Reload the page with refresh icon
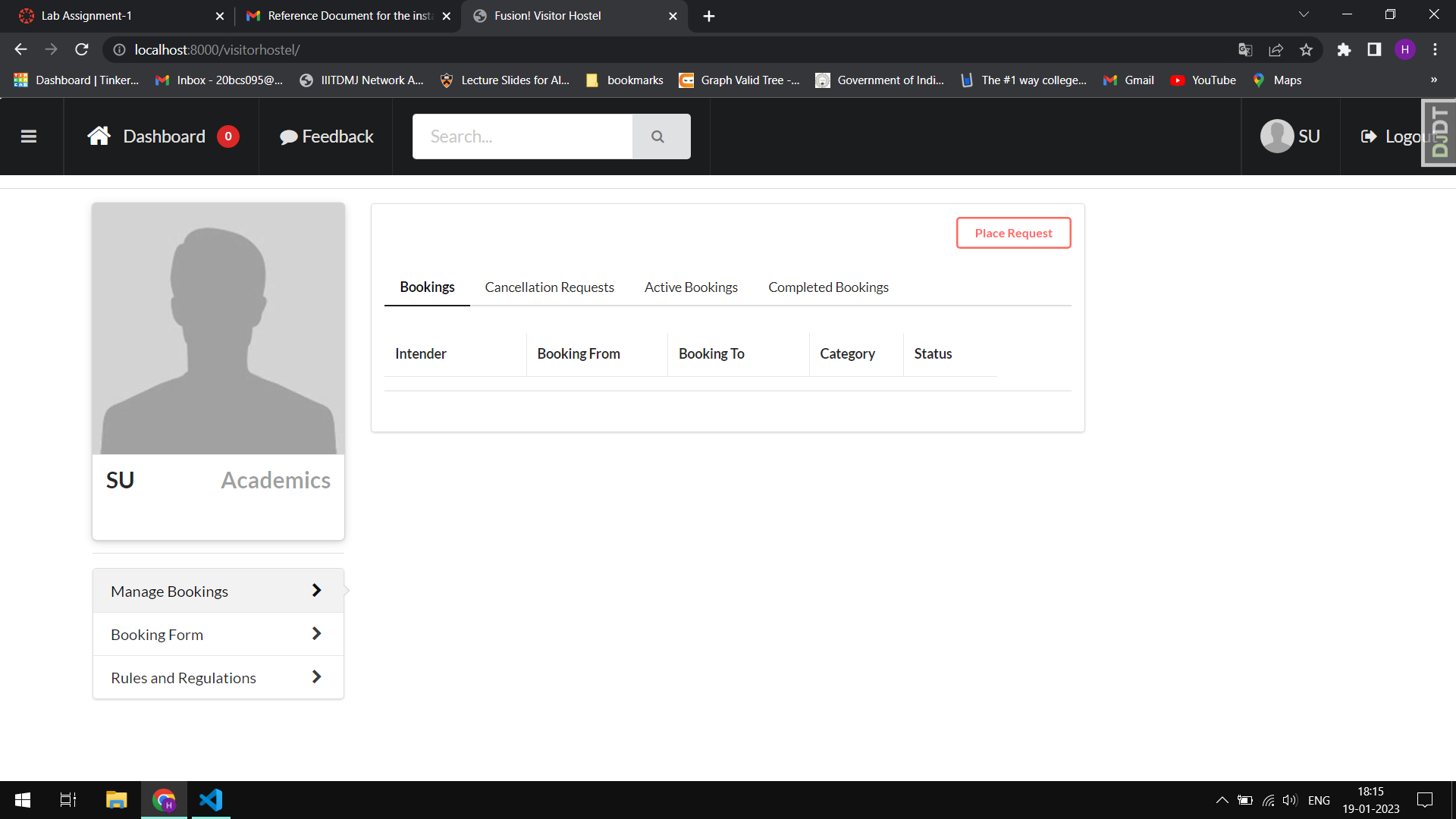 [82, 50]
